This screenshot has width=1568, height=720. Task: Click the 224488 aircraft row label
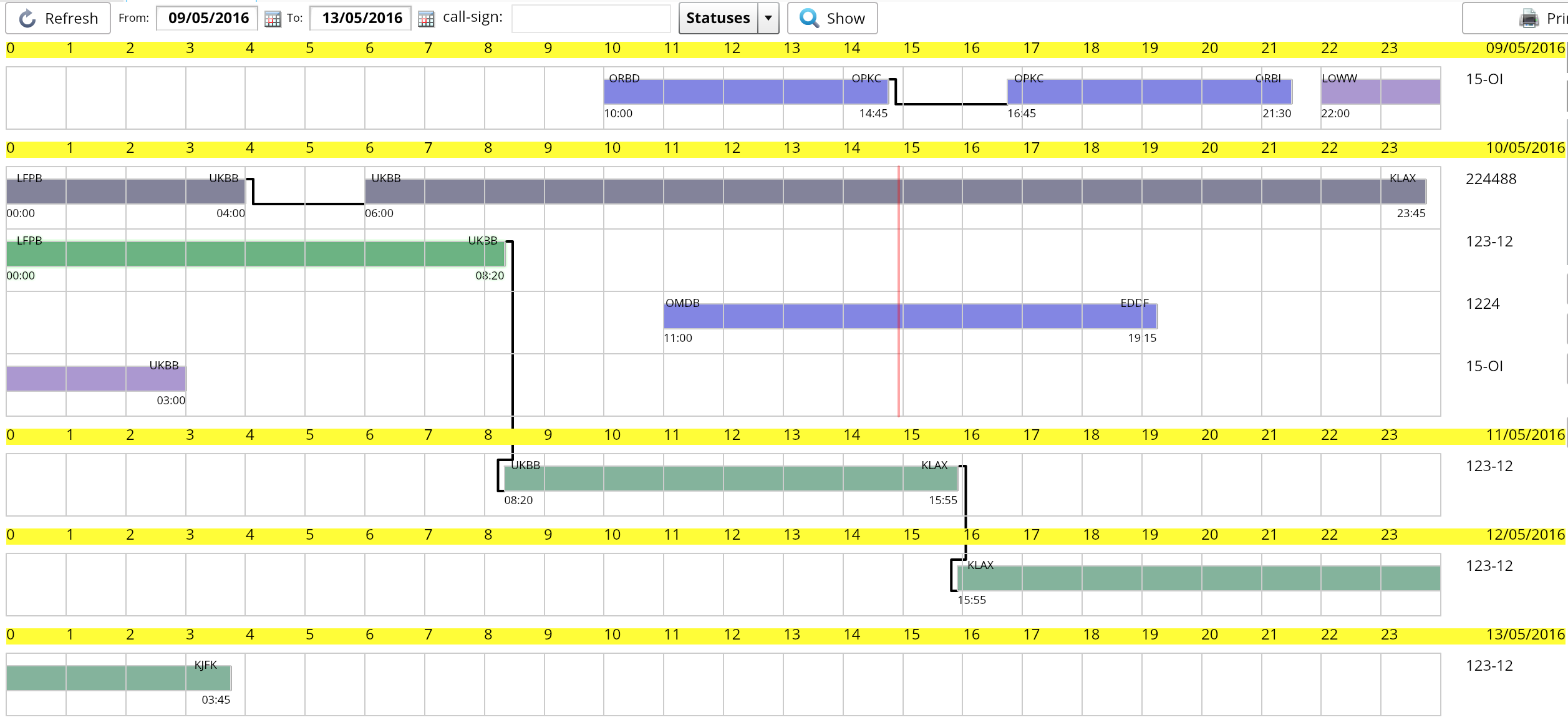[1491, 179]
